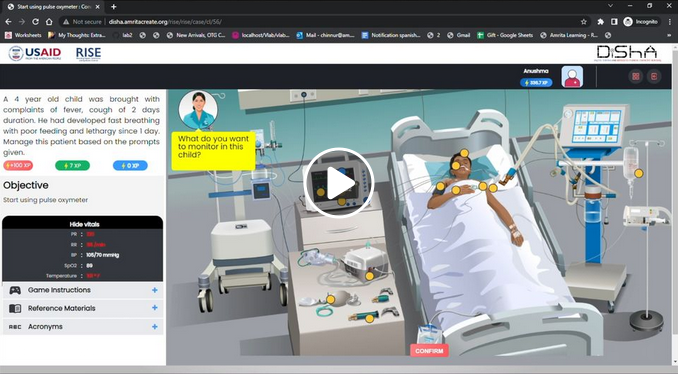Open Chrome's three-dot menu
This screenshot has height=376, width=678.
670,22
